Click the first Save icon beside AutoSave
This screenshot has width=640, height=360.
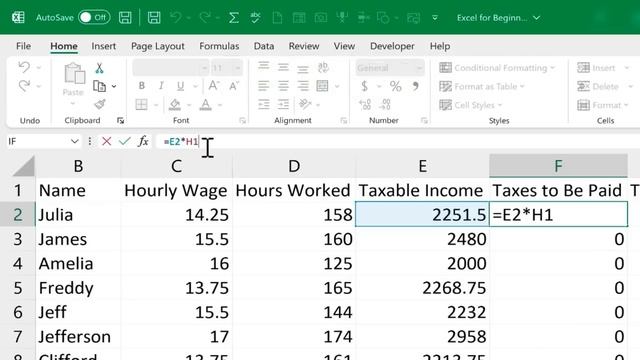pos(125,18)
